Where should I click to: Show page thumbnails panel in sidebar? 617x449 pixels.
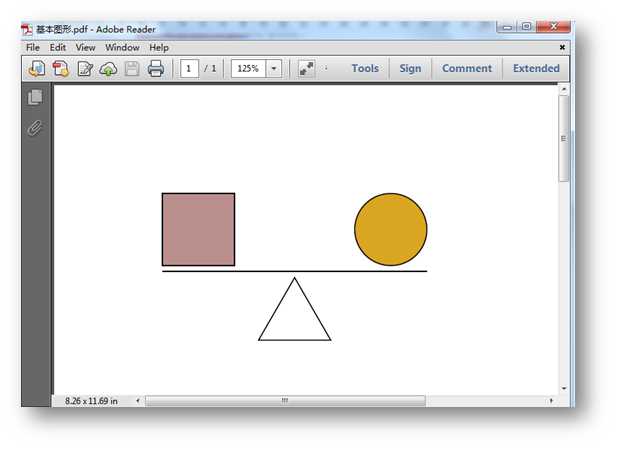[x=35, y=97]
